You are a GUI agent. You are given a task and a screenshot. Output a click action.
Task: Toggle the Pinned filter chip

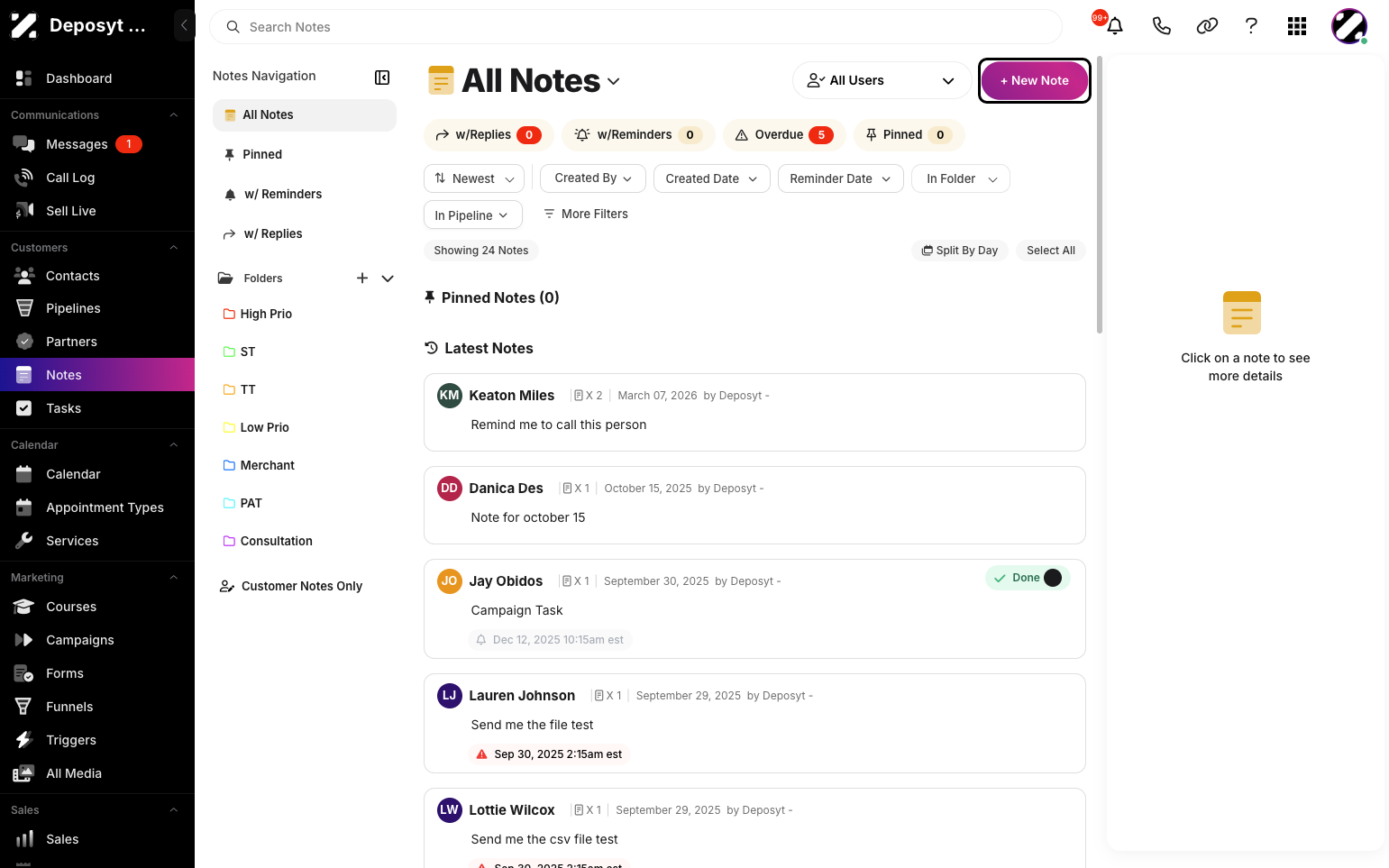coord(909,135)
